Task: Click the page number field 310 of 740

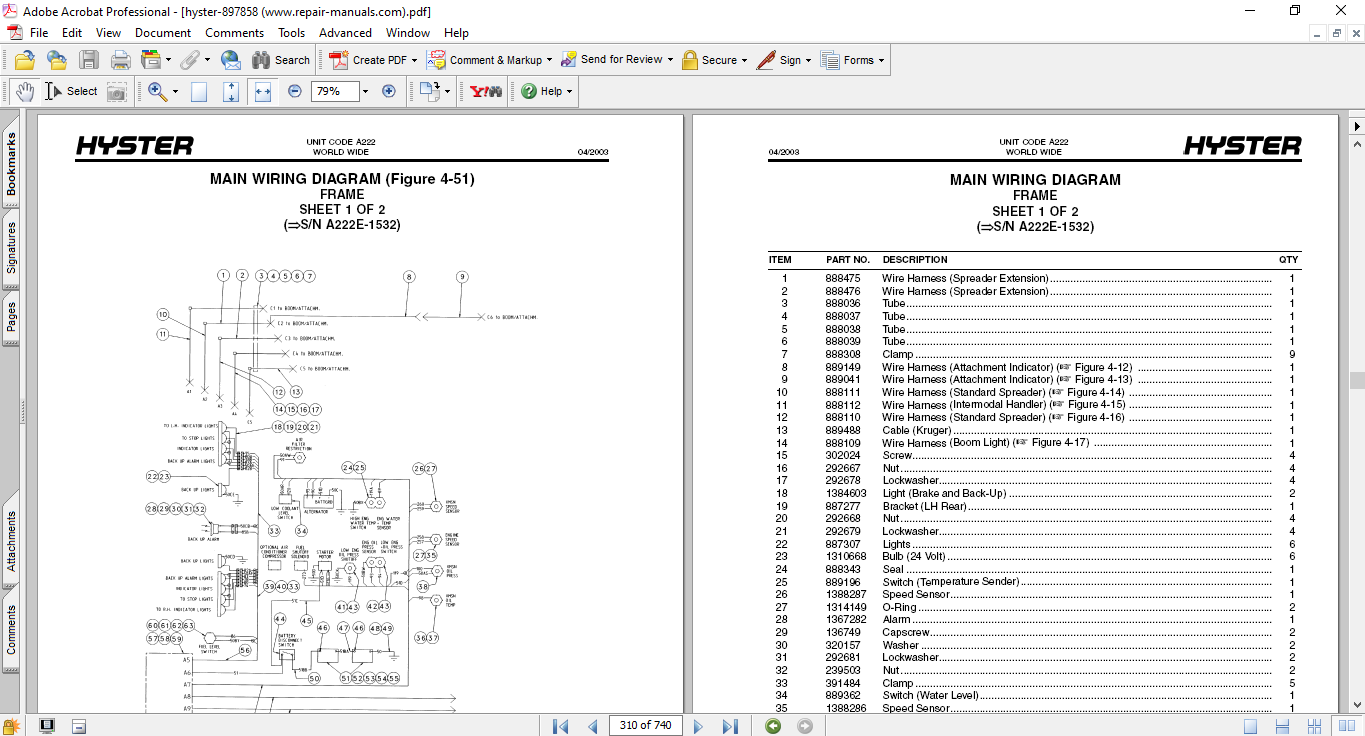Action: [644, 726]
